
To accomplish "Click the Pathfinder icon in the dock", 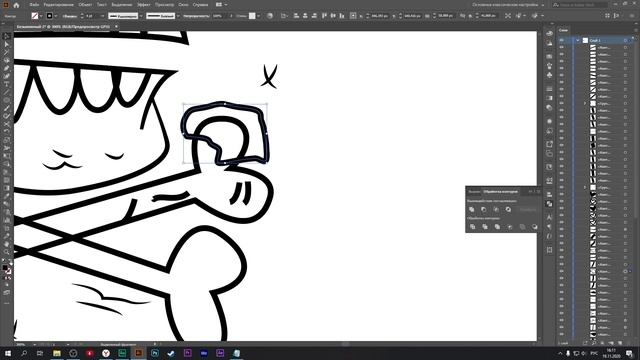I will click(549, 203).
